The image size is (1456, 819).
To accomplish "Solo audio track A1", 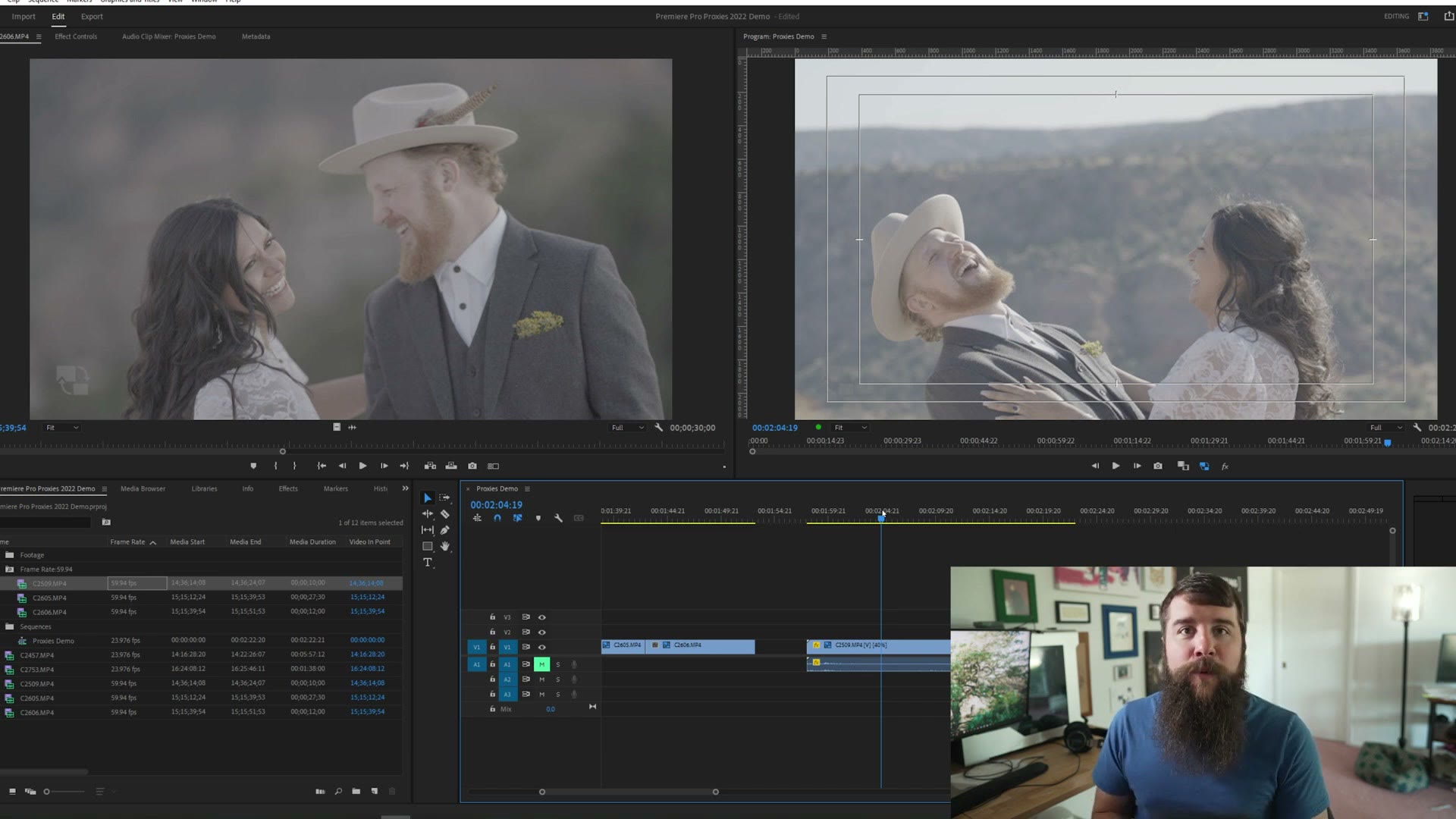I will pos(558,664).
